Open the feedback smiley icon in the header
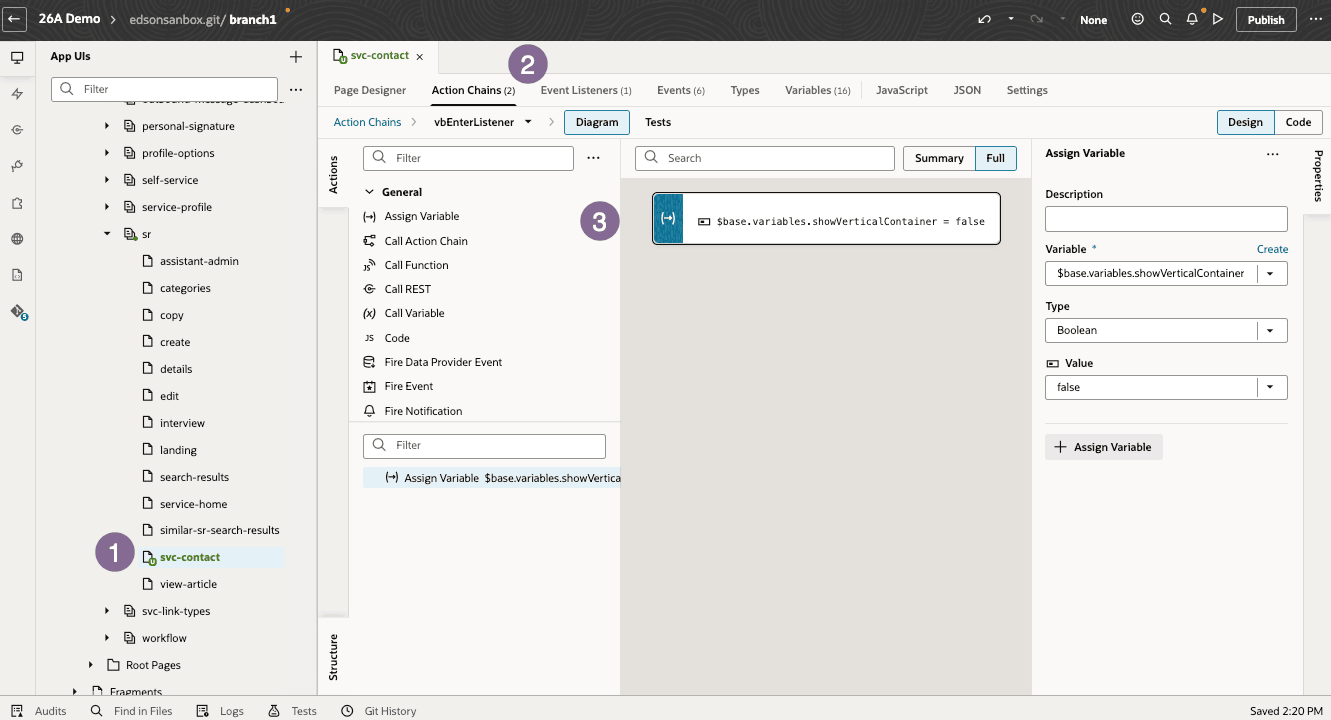Viewport: 1331px width, 720px height. (x=1137, y=18)
